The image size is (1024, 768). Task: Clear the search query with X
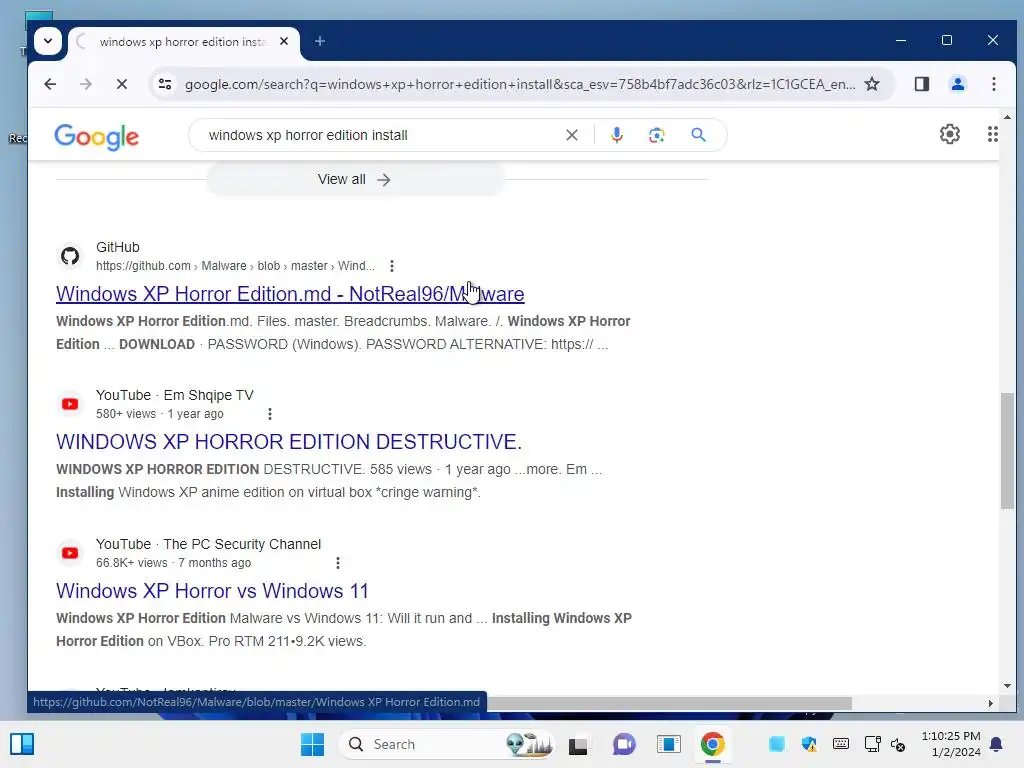pyautogui.click(x=571, y=135)
